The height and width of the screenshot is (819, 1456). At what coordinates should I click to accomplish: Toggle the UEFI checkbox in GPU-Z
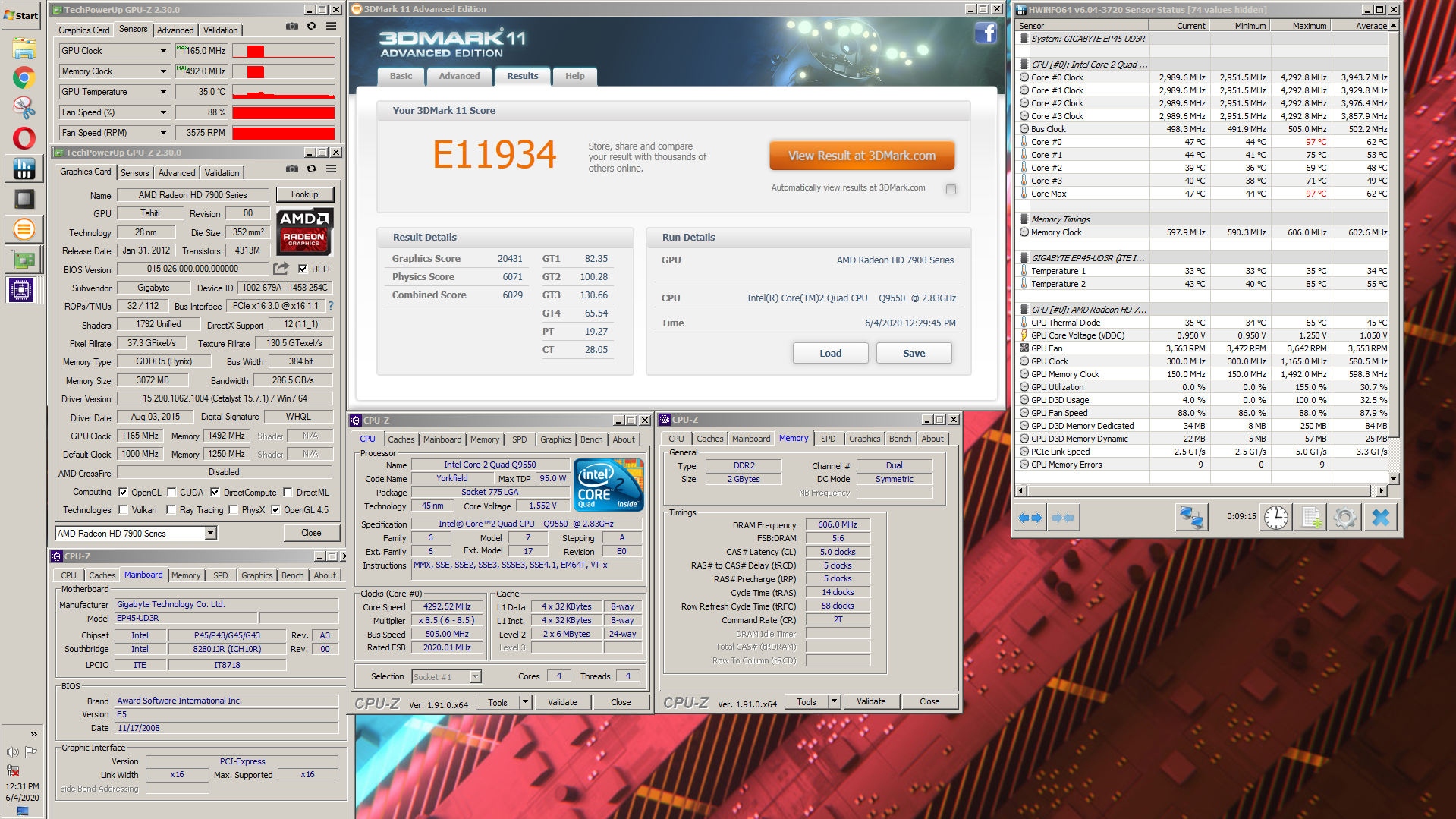(303, 269)
